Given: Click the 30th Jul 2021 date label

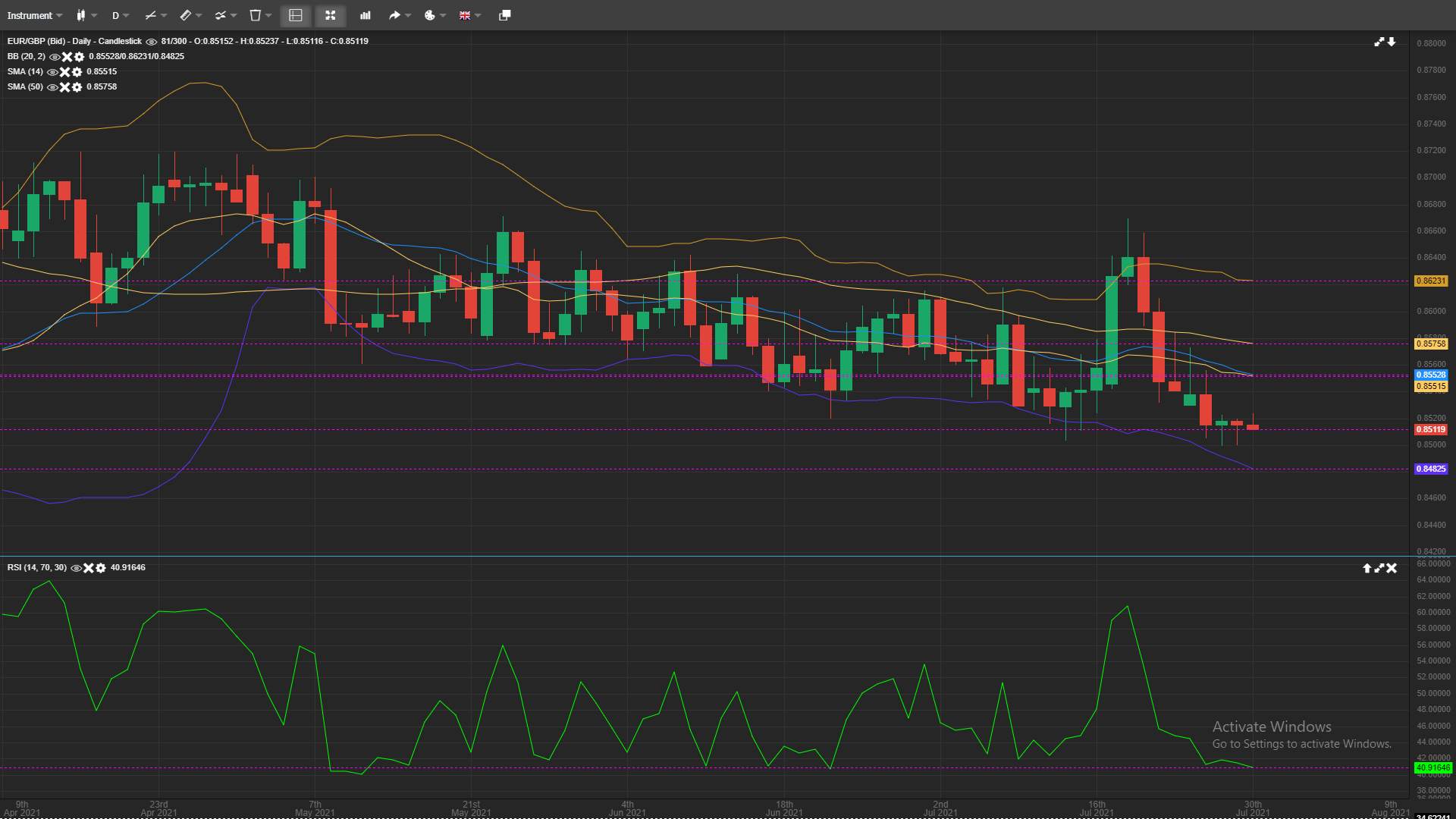Looking at the screenshot, I should 1253,808.
